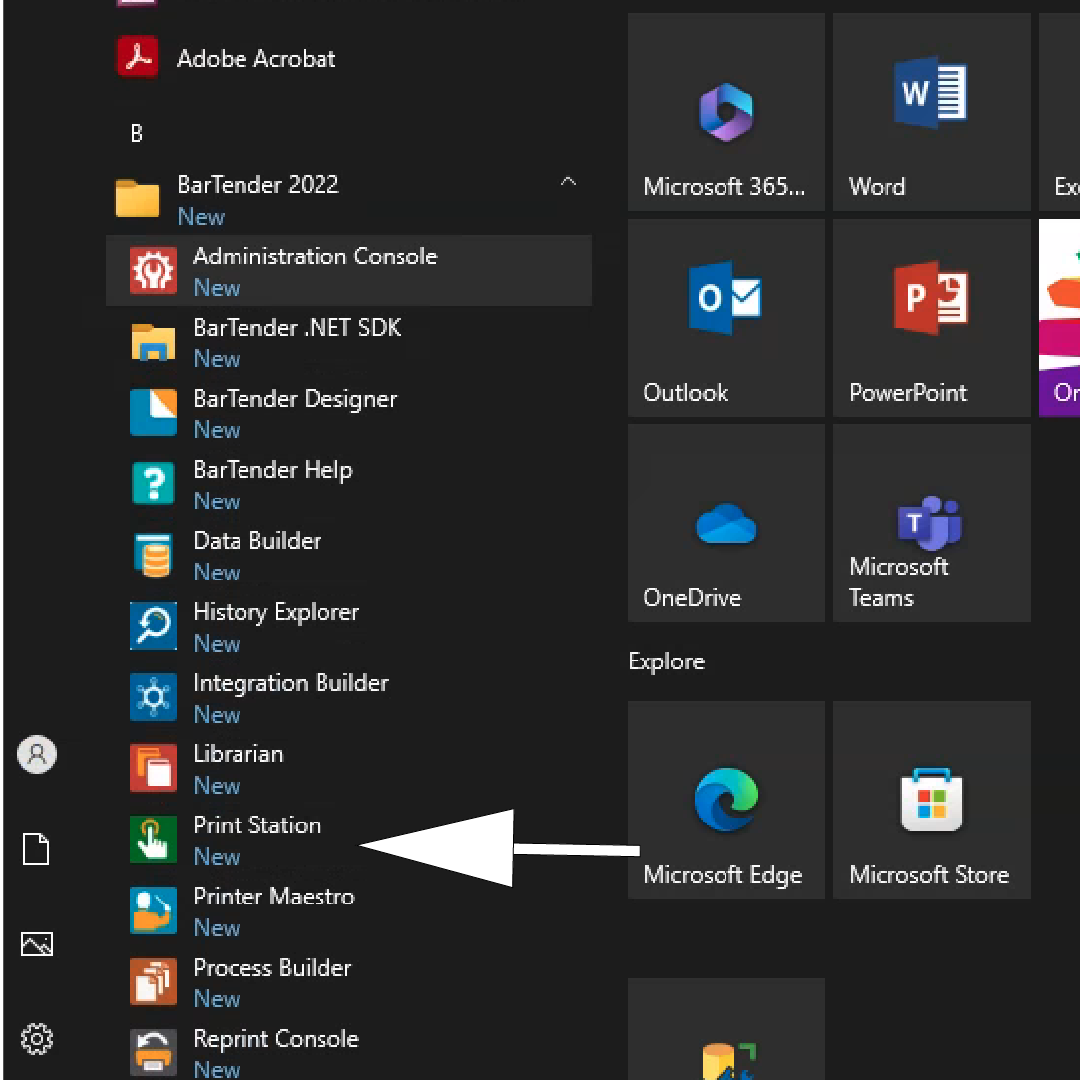The image size is (1080, 1080).
Task: Open the OneDrive tile
Action: click(726, 523)
